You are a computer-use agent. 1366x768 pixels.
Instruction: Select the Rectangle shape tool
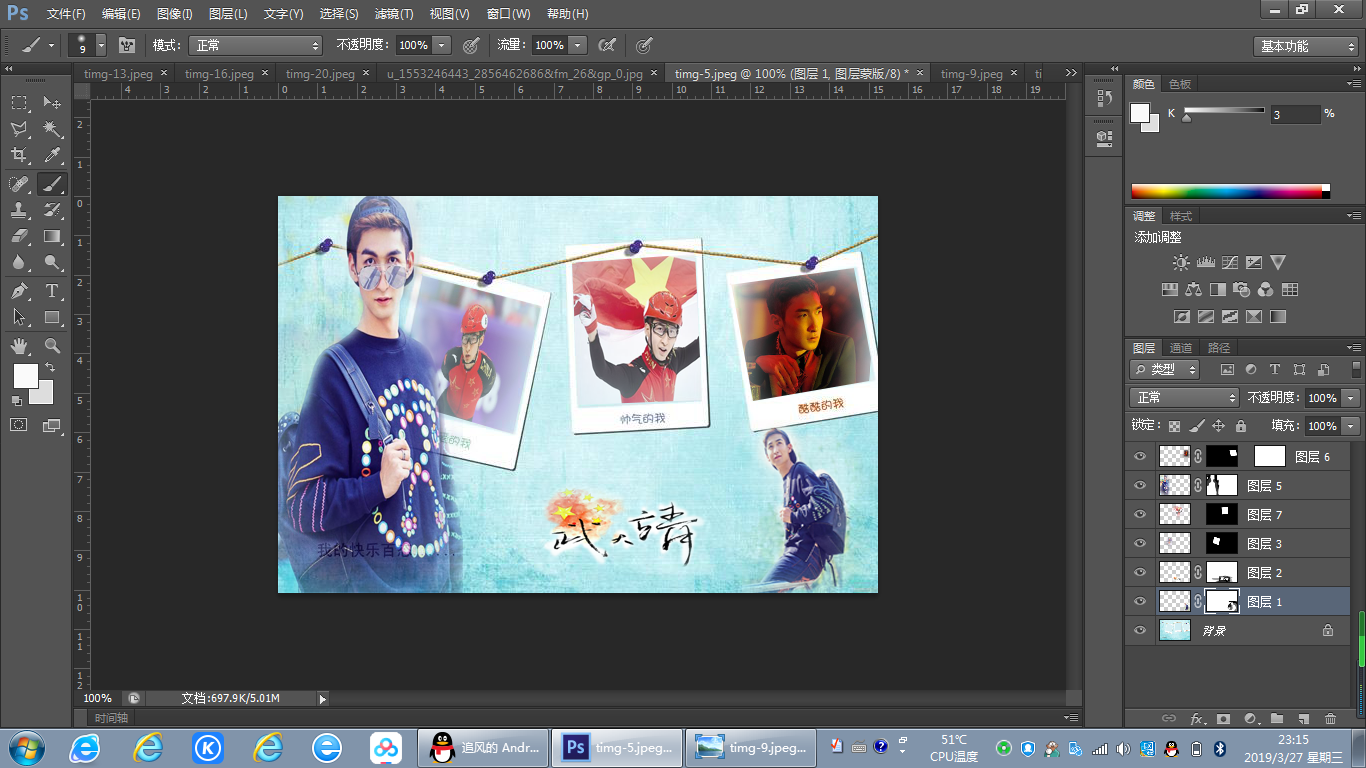click(52, 318)
